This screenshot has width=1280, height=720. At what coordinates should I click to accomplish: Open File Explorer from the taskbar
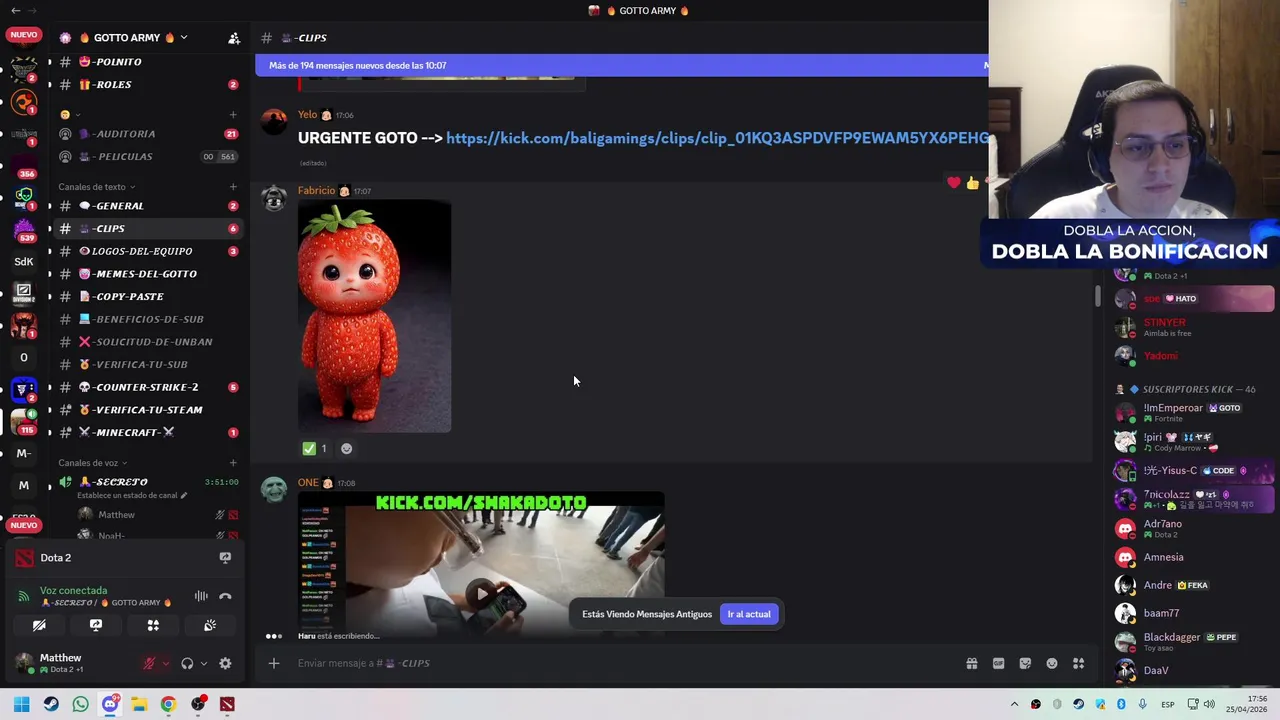[139, 704]
